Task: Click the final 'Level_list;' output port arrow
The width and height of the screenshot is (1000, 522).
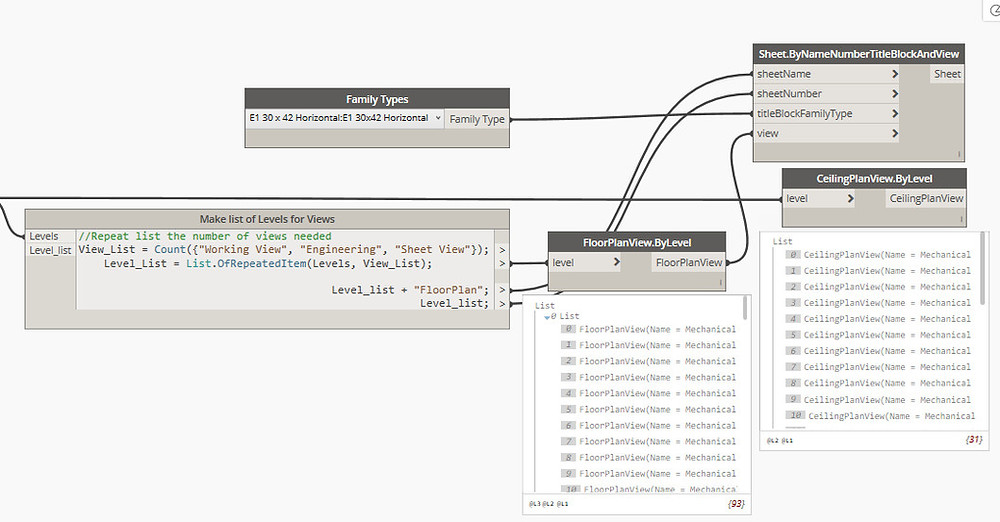Action: coord(502,304)
